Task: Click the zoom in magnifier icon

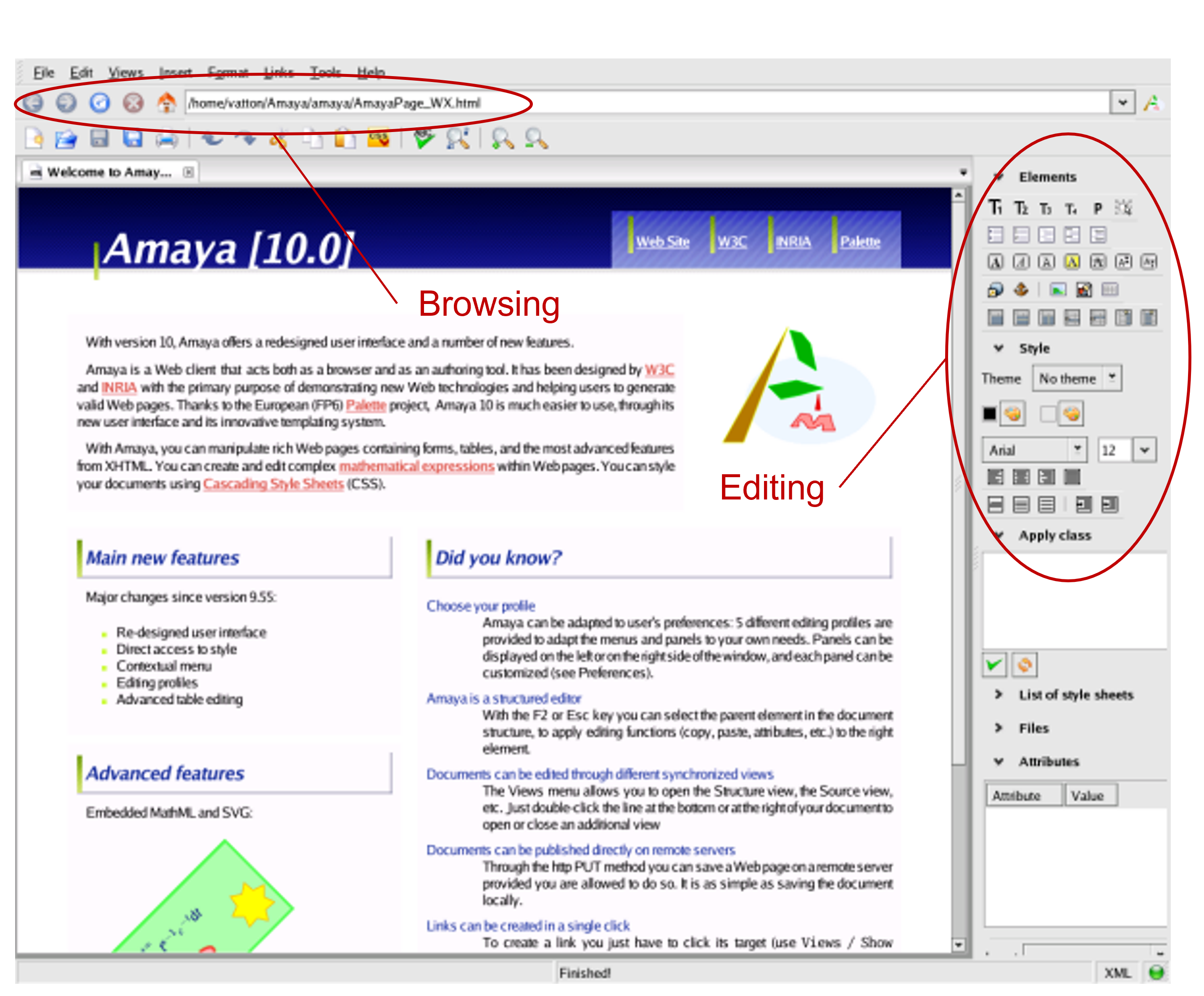Action: pos(502,139)
